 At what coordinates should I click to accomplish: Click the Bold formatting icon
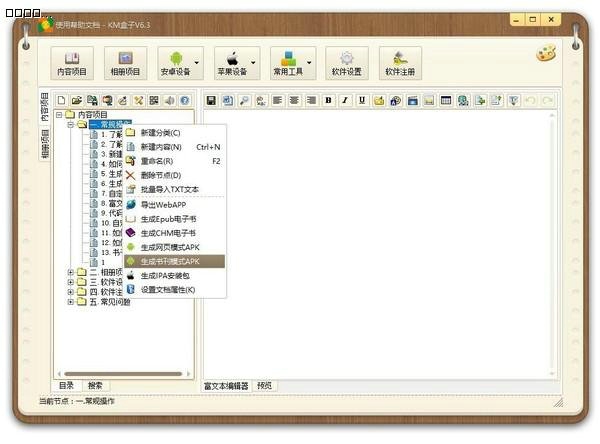(328, 101)
